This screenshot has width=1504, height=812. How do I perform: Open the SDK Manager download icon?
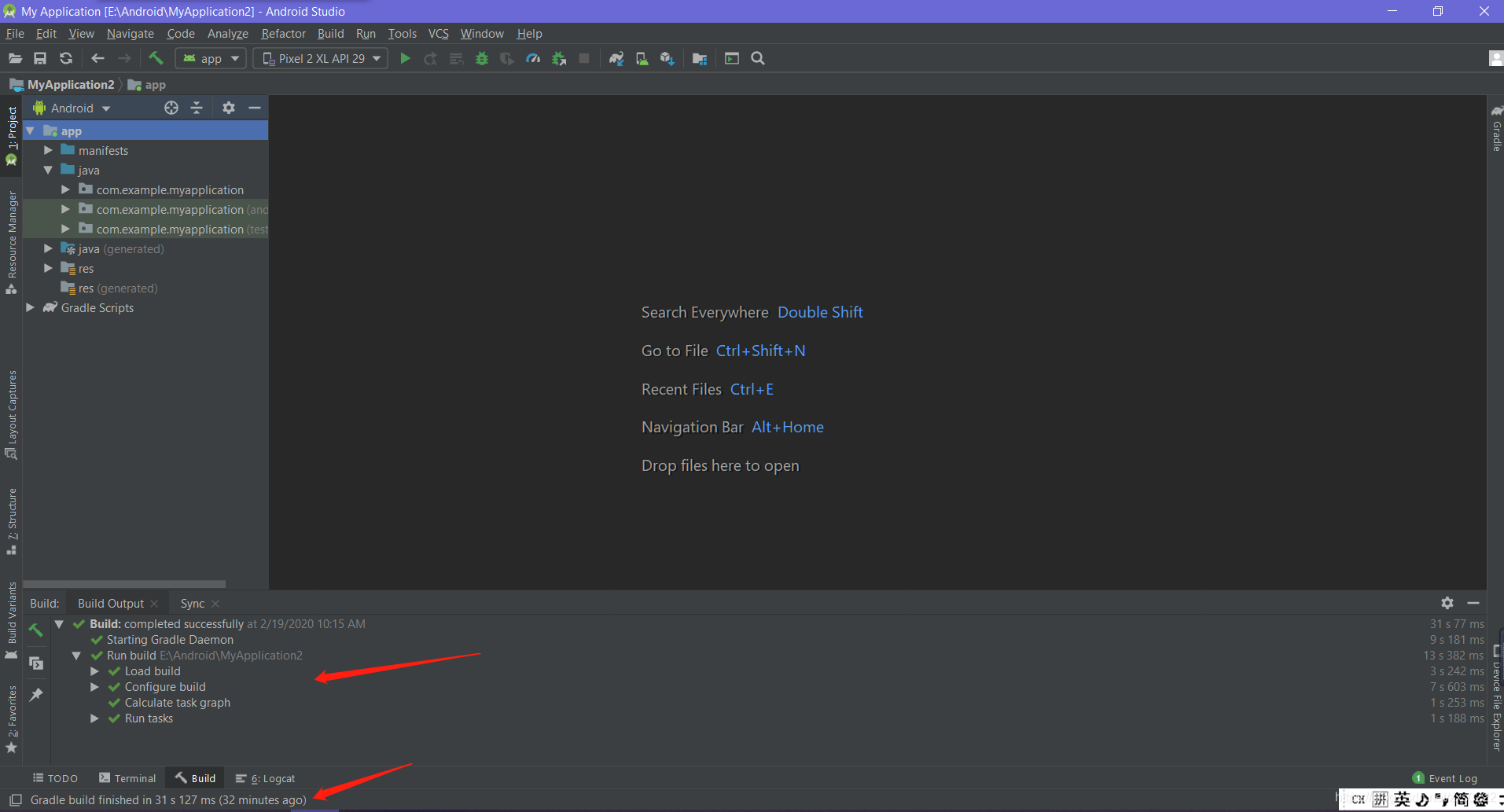coord(666,58)
